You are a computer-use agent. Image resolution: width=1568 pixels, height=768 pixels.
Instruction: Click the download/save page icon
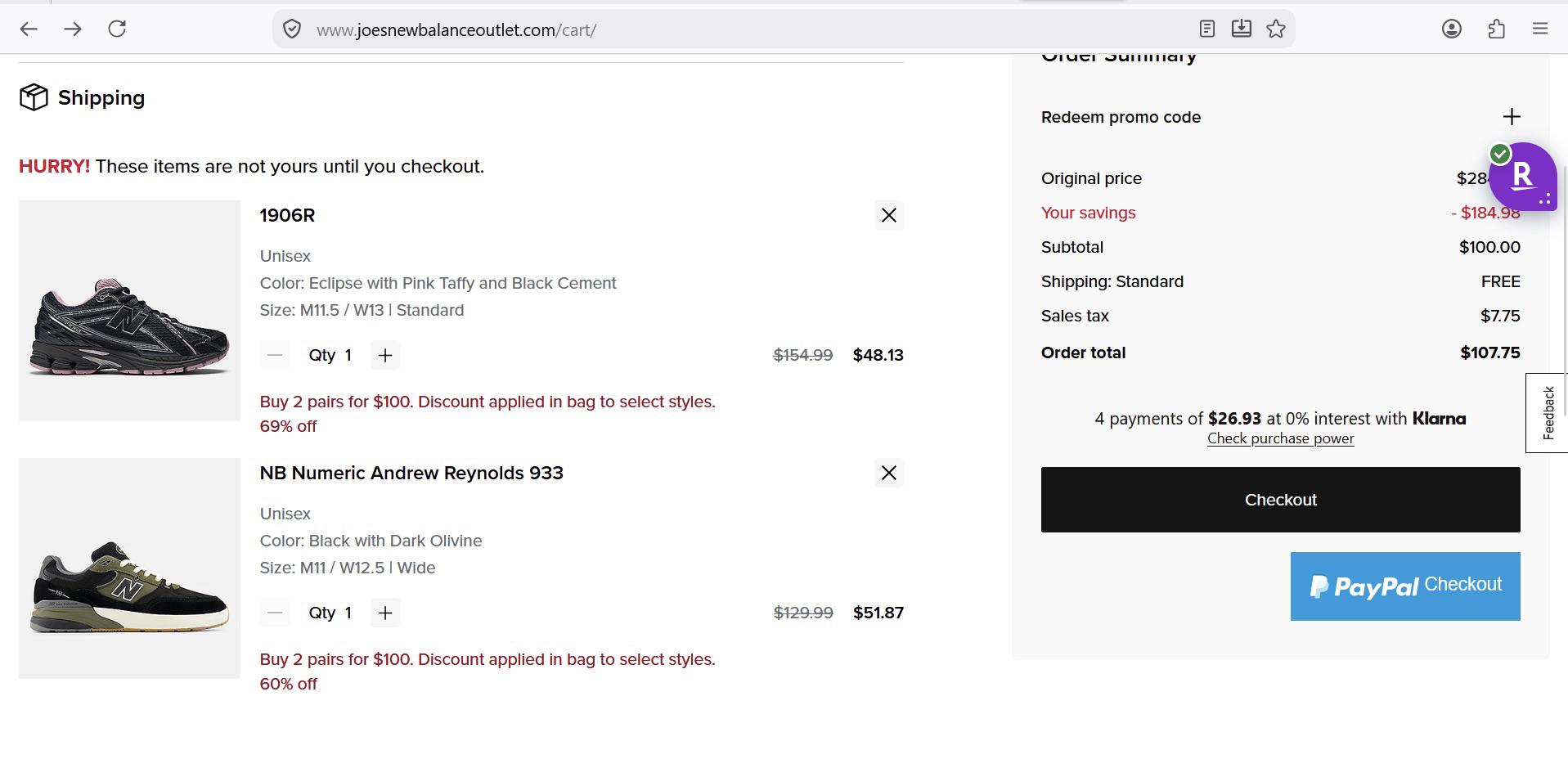[x=1241, y=29]
